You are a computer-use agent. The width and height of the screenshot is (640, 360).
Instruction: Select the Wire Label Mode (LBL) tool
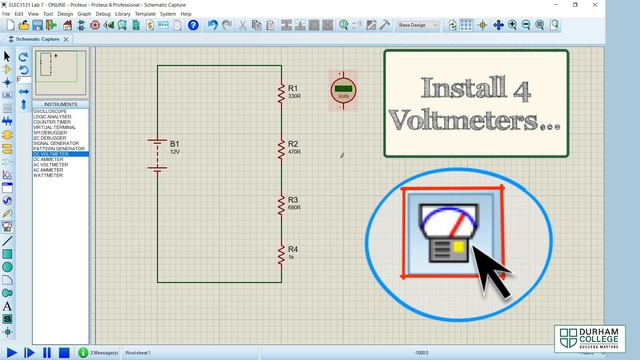point(7,95)
